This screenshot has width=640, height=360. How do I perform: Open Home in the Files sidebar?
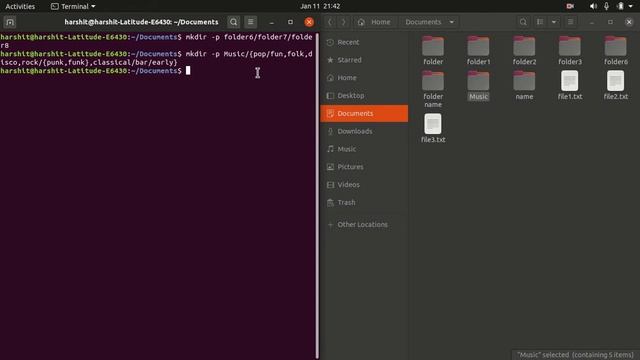tap(364, 78)
